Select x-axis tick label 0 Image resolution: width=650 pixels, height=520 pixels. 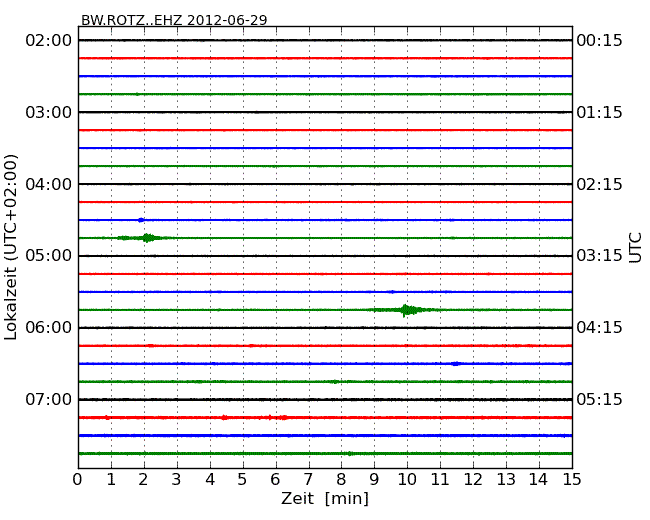point(78,480)
